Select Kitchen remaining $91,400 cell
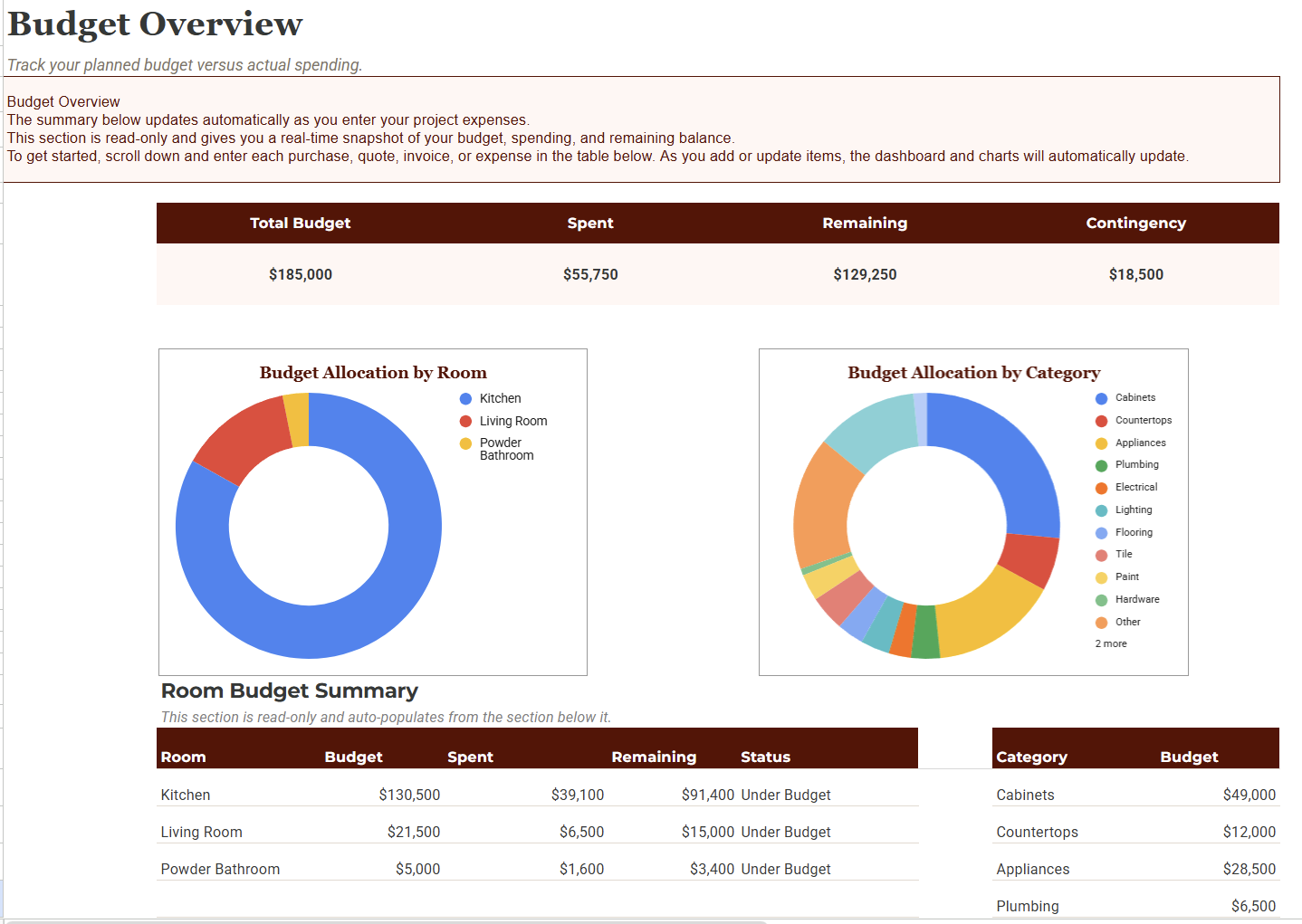Viewport: 1302px width, 924px height. coord(708,795)
